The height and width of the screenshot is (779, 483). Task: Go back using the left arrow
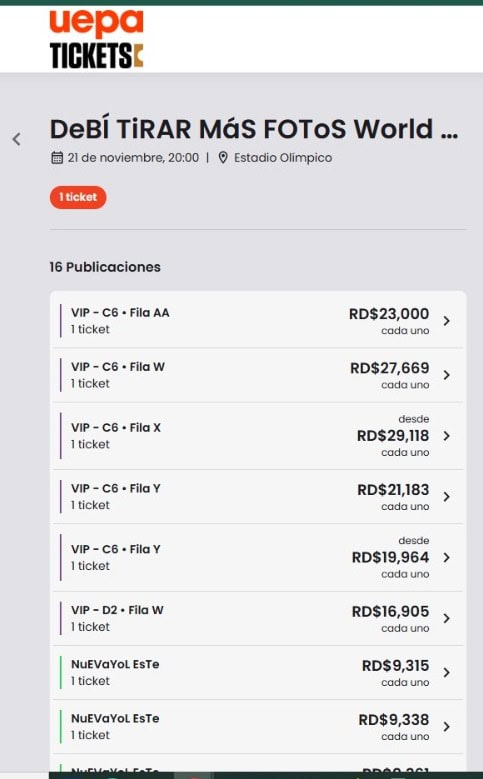click(16, 139)
